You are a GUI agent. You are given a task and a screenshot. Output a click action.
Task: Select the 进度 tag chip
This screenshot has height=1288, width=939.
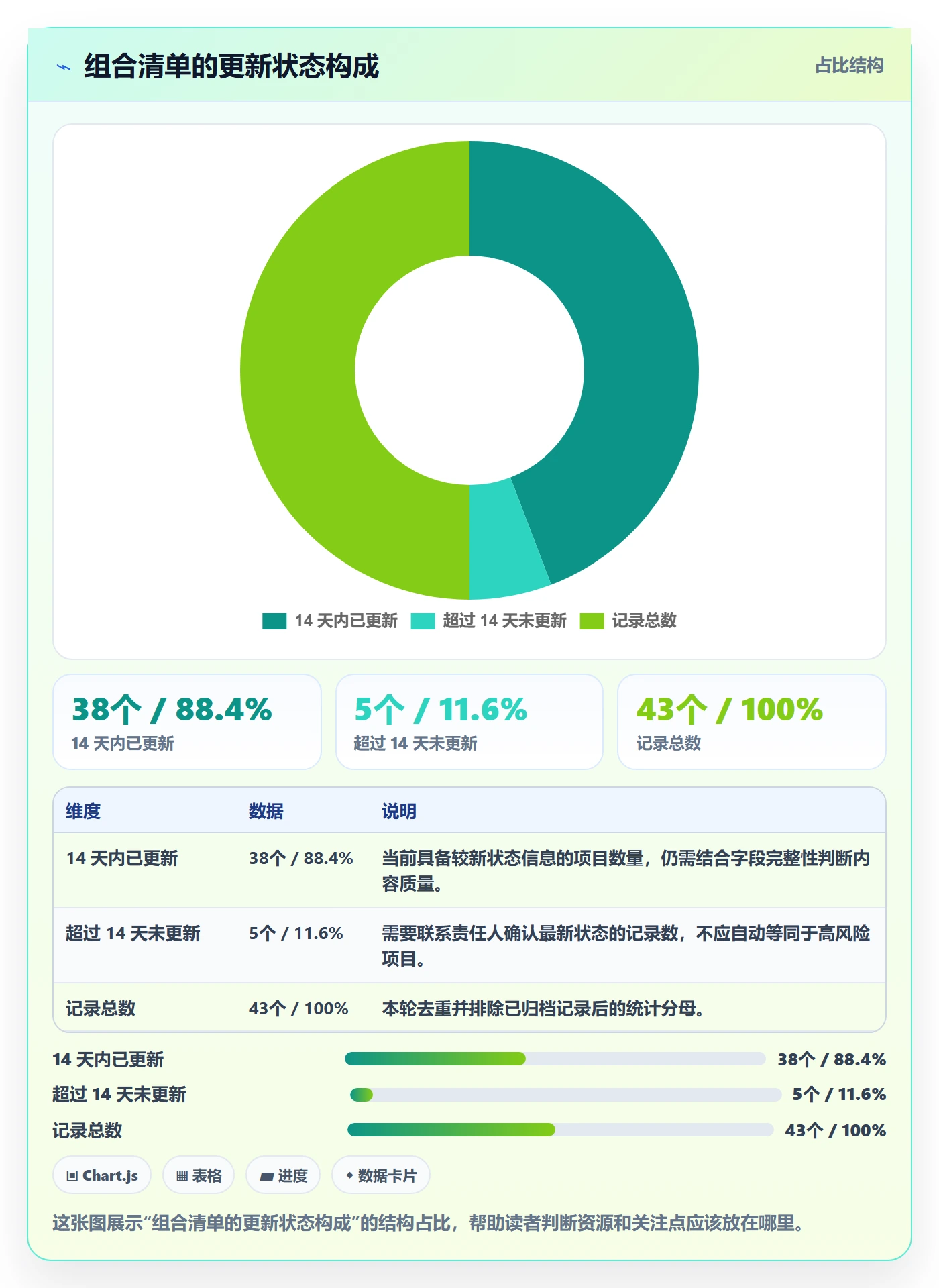point(283,1175)
